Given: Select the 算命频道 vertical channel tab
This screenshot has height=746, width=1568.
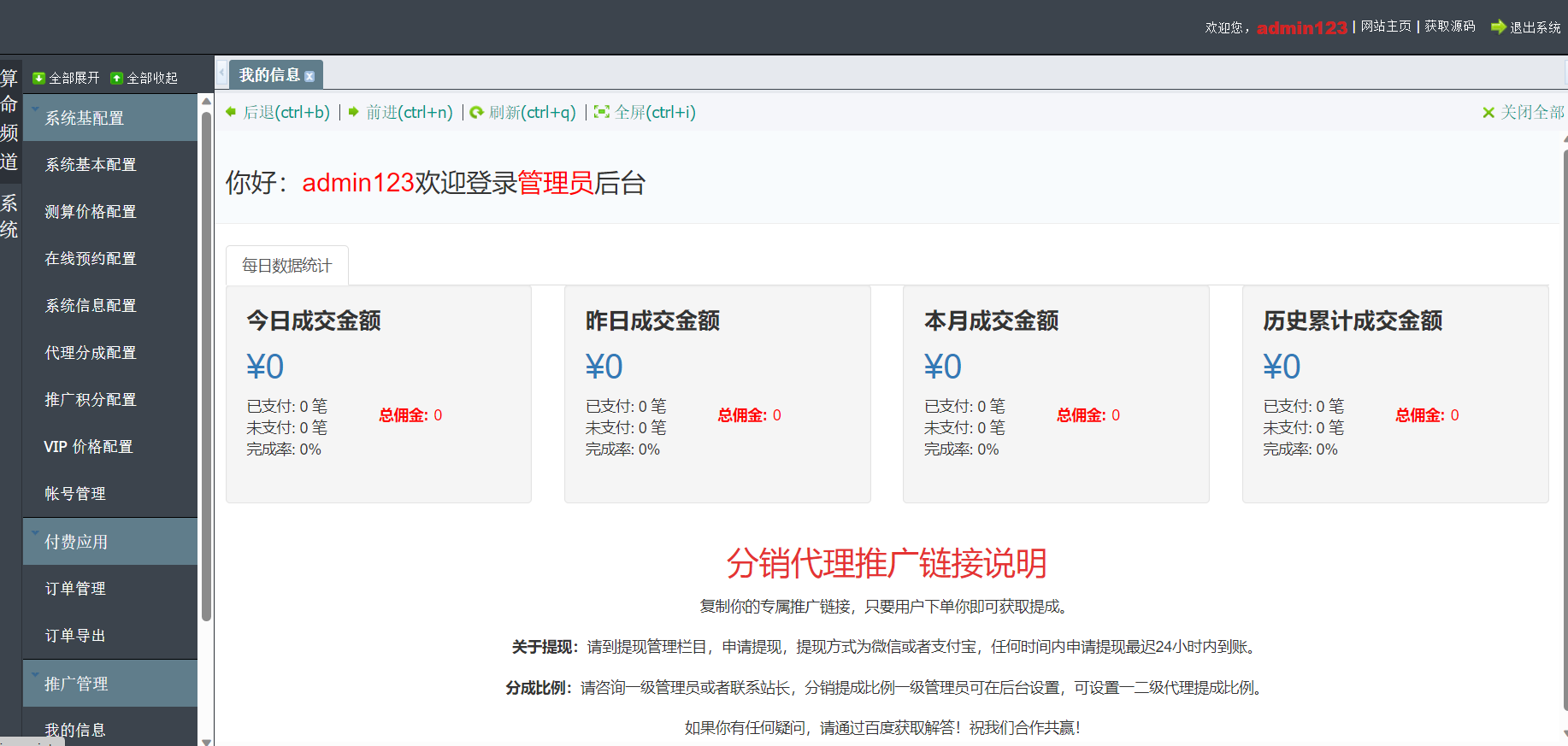Looking at the screenshot, I should click(x=9, y=120).
